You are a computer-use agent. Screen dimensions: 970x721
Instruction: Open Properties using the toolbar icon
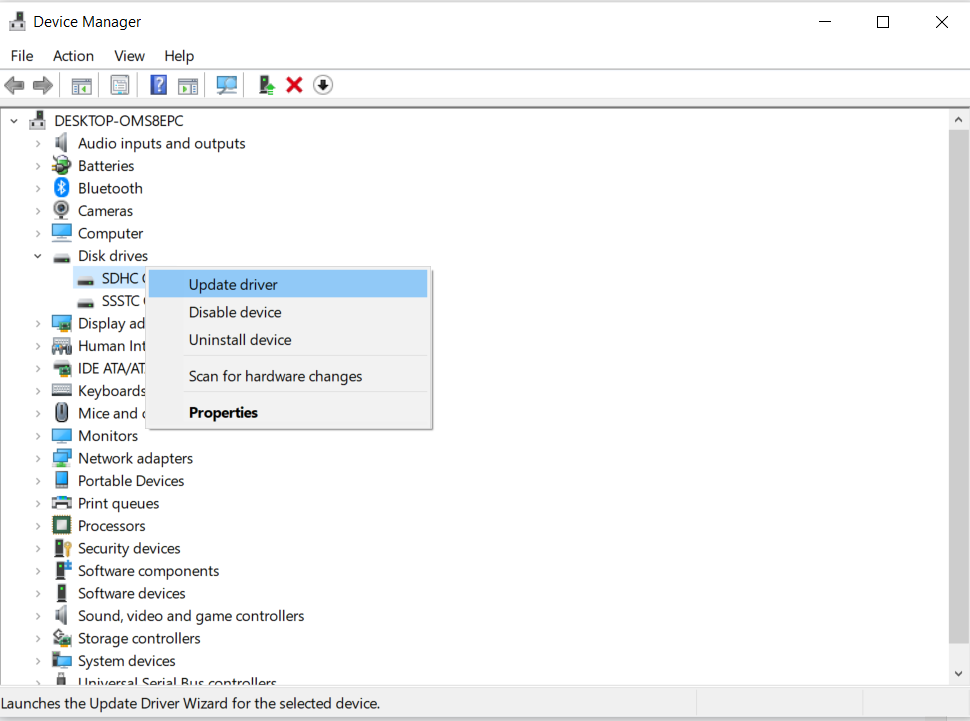point(119,84)
